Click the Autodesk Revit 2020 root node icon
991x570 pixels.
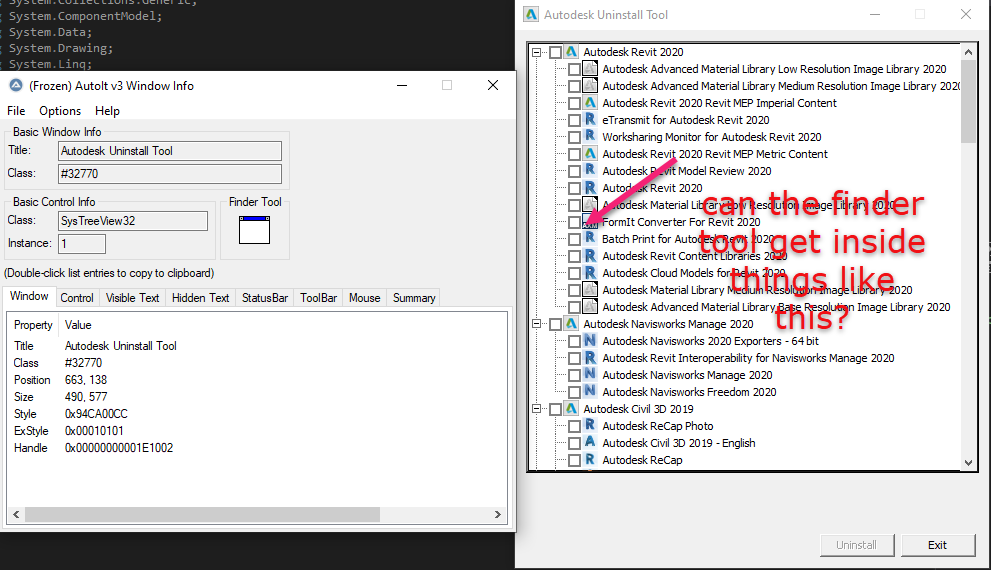coord(571,52)
